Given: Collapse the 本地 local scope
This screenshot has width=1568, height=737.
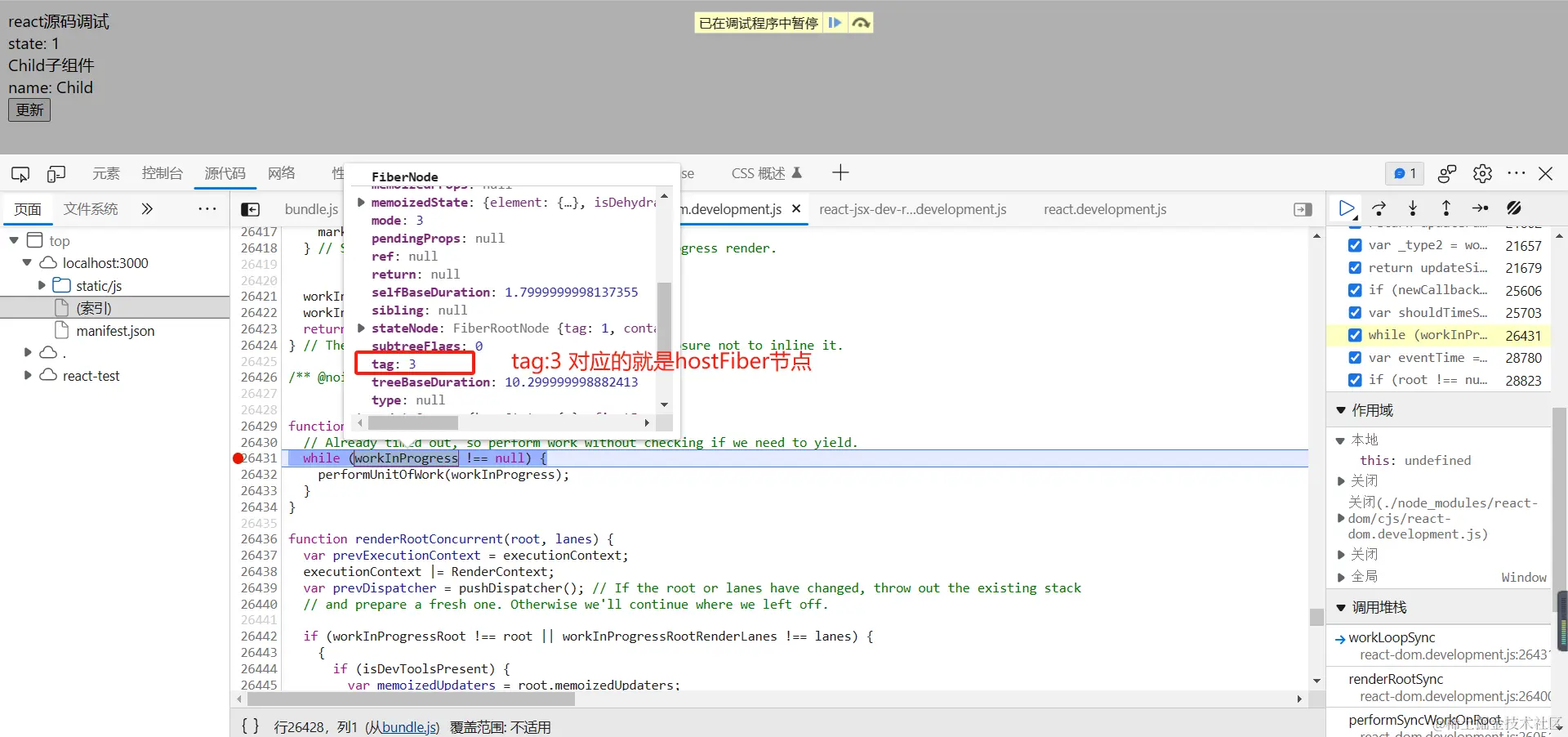Looking at the screenshot, I should tap(1340, 440).
